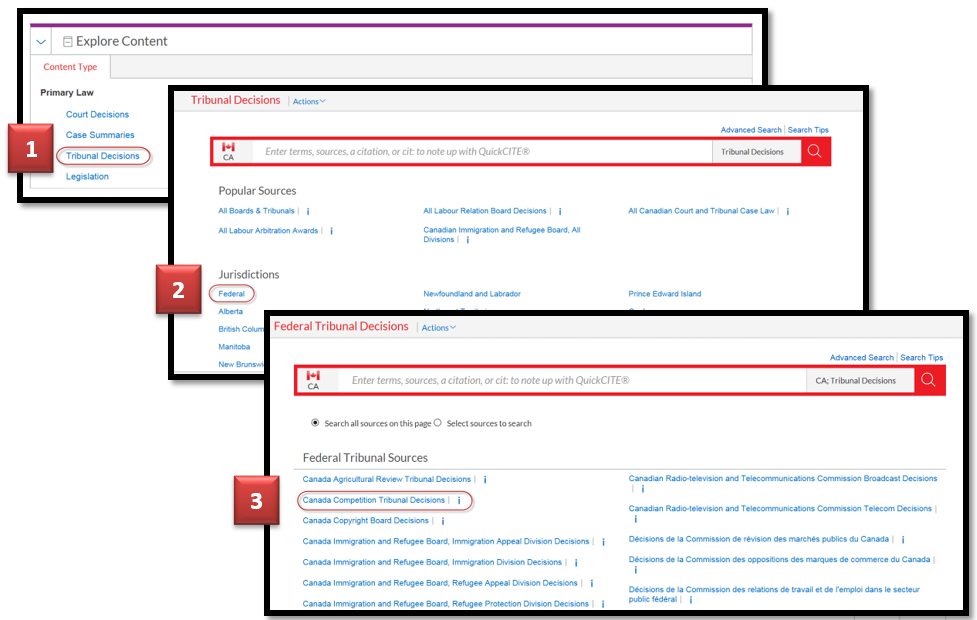977x620 pixels.
Task: Show info for Immigration Division Decisions
Action: [x=576, y=563]
